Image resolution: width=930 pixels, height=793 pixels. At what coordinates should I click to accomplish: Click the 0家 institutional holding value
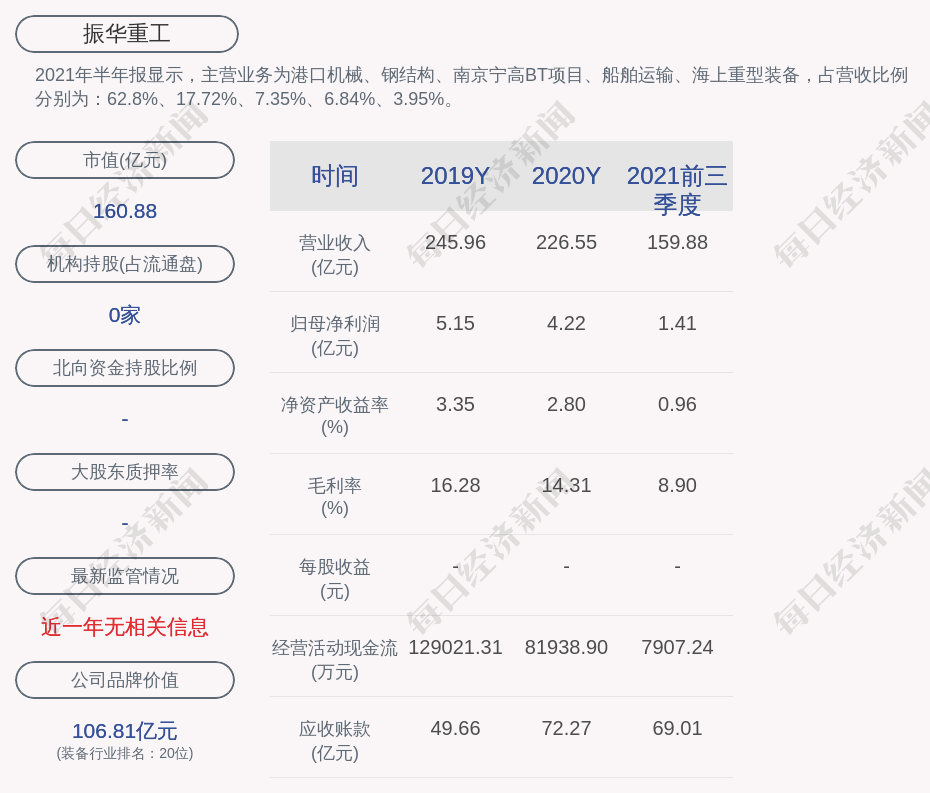tap(125, 315)
